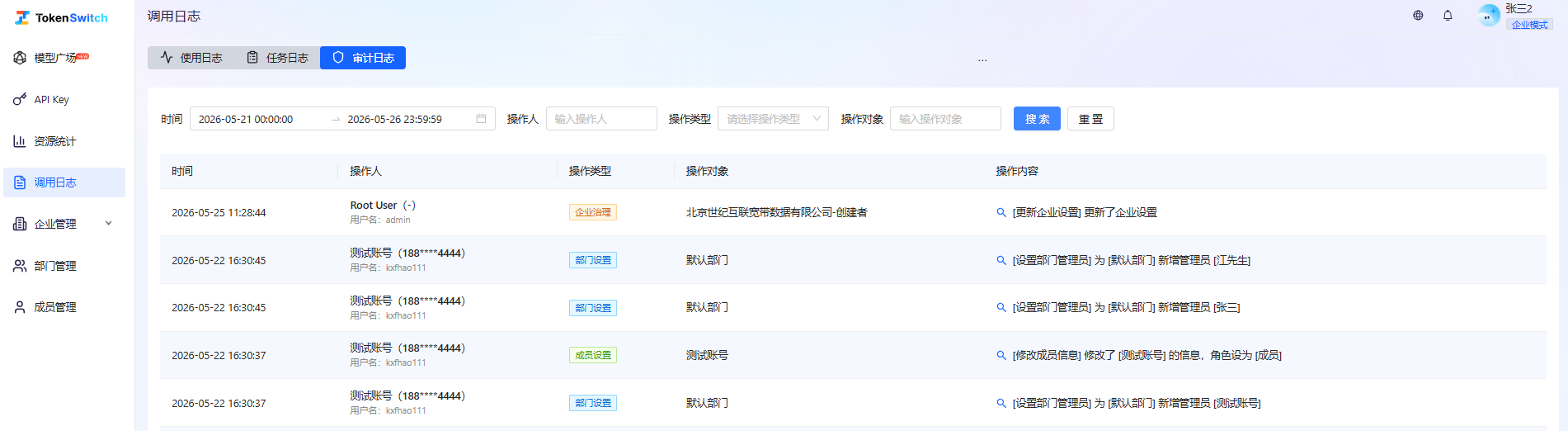Viewport: 1568px width, 431px height.
Task: Click the 操作内容 column header
Action: [1017, 171]
